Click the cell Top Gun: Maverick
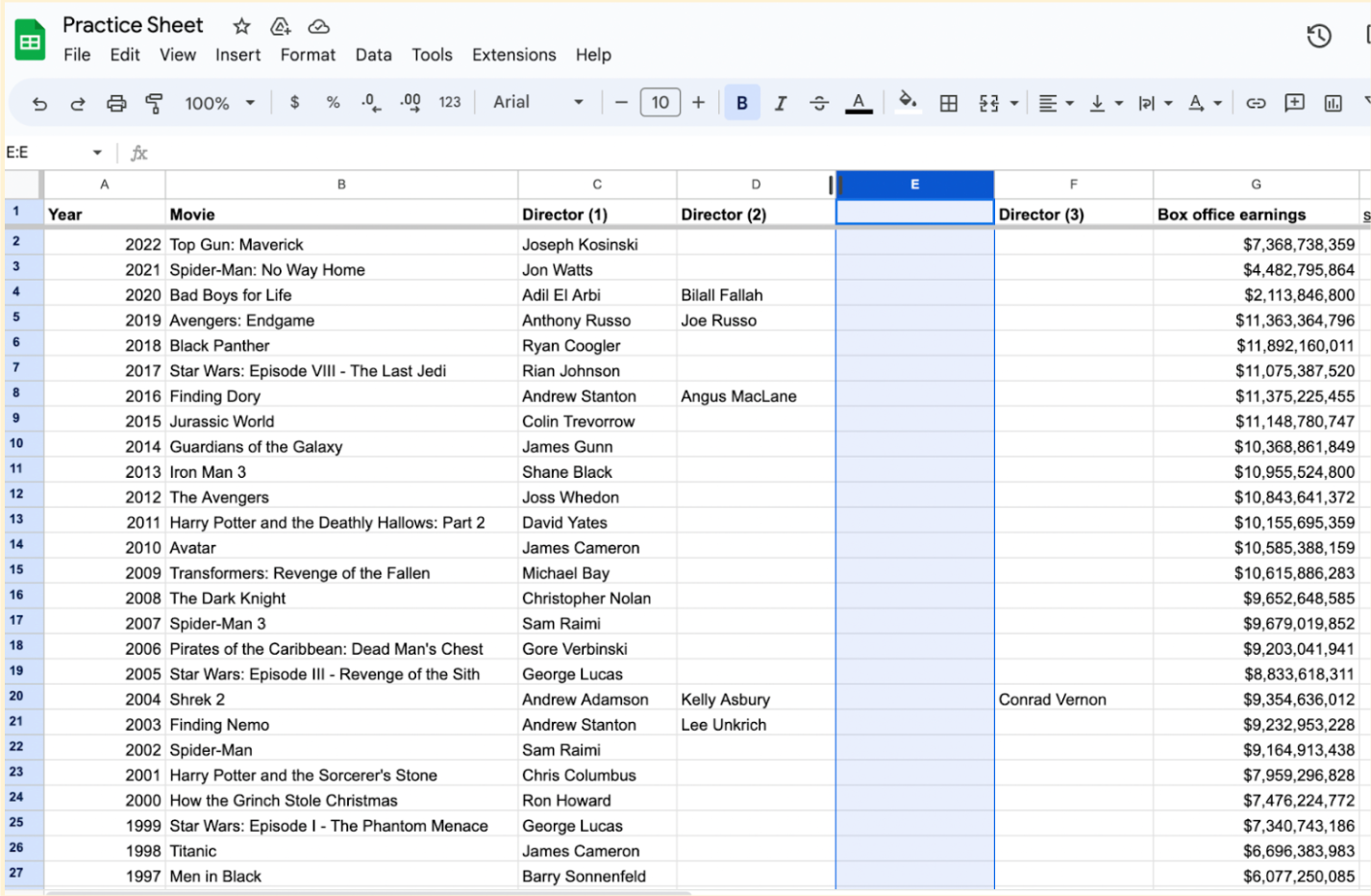Screen dimensions: 1371x896 (x=341, y=244)
